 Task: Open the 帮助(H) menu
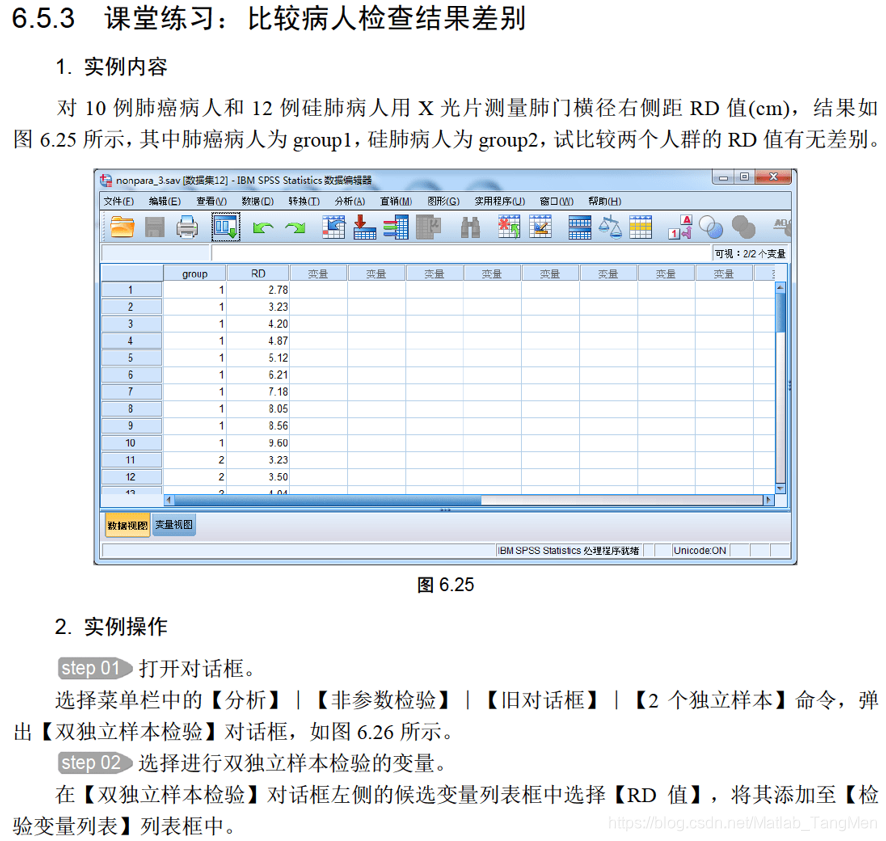click(x=605, y=201)
